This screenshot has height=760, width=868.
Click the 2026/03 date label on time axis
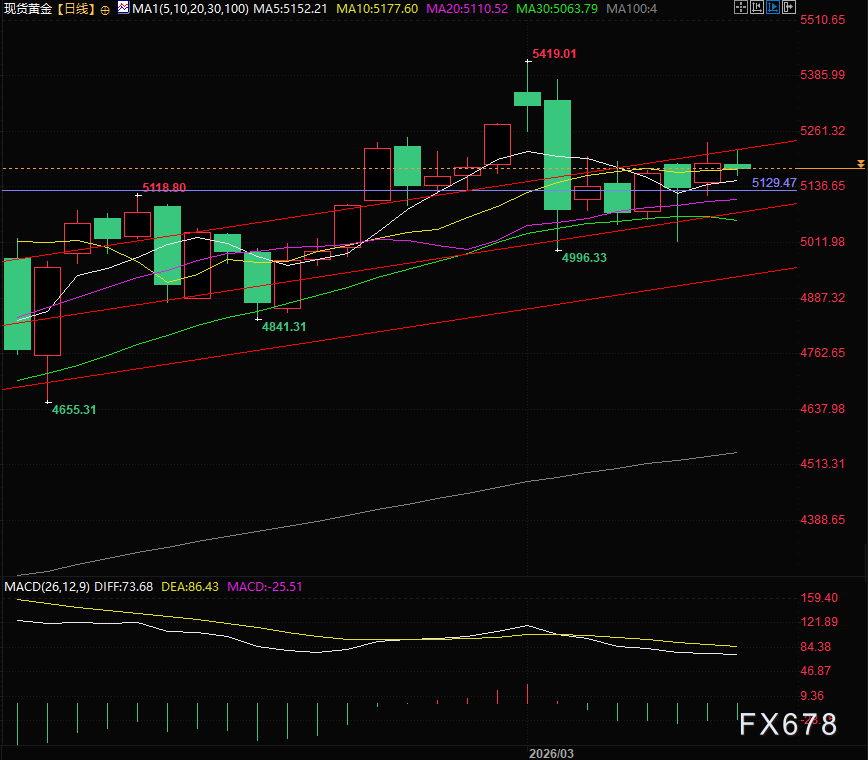(x=551, y=753)
